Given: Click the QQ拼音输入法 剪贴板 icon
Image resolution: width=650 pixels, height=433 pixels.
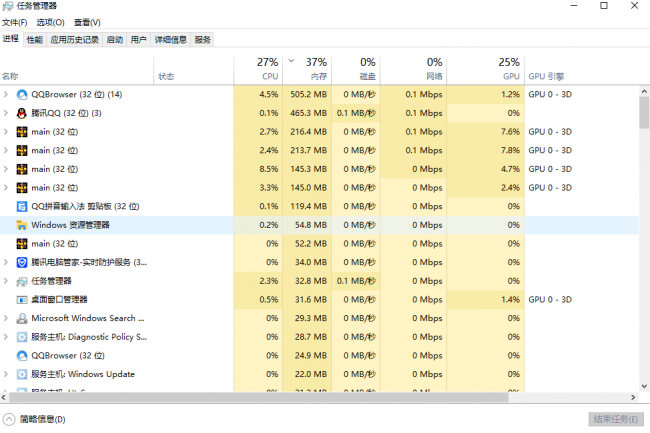Looking at the screenshot, I should 22,206.
